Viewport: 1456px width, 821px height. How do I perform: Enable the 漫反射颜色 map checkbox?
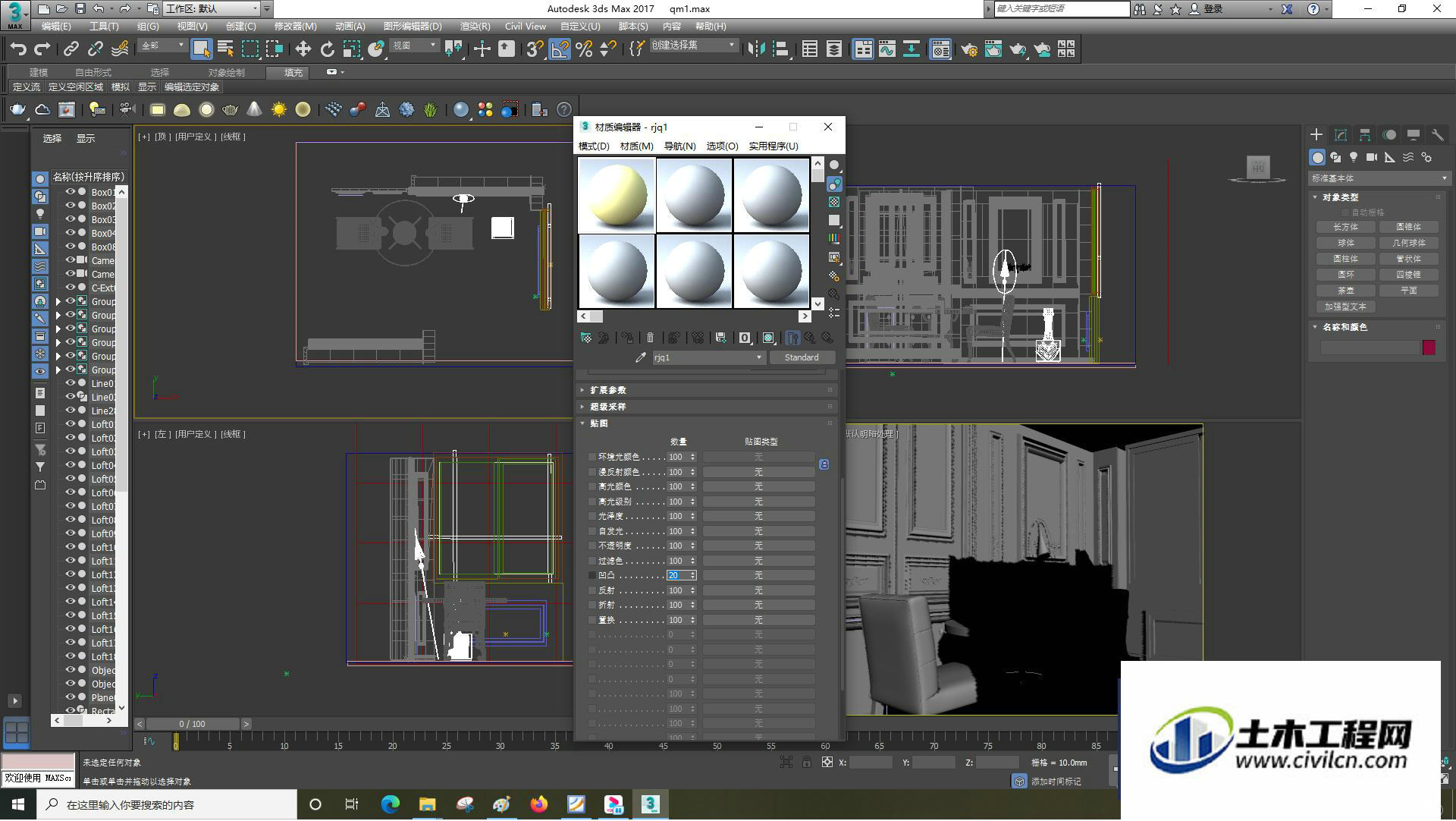pyautogui.click(x=592, y=472)
